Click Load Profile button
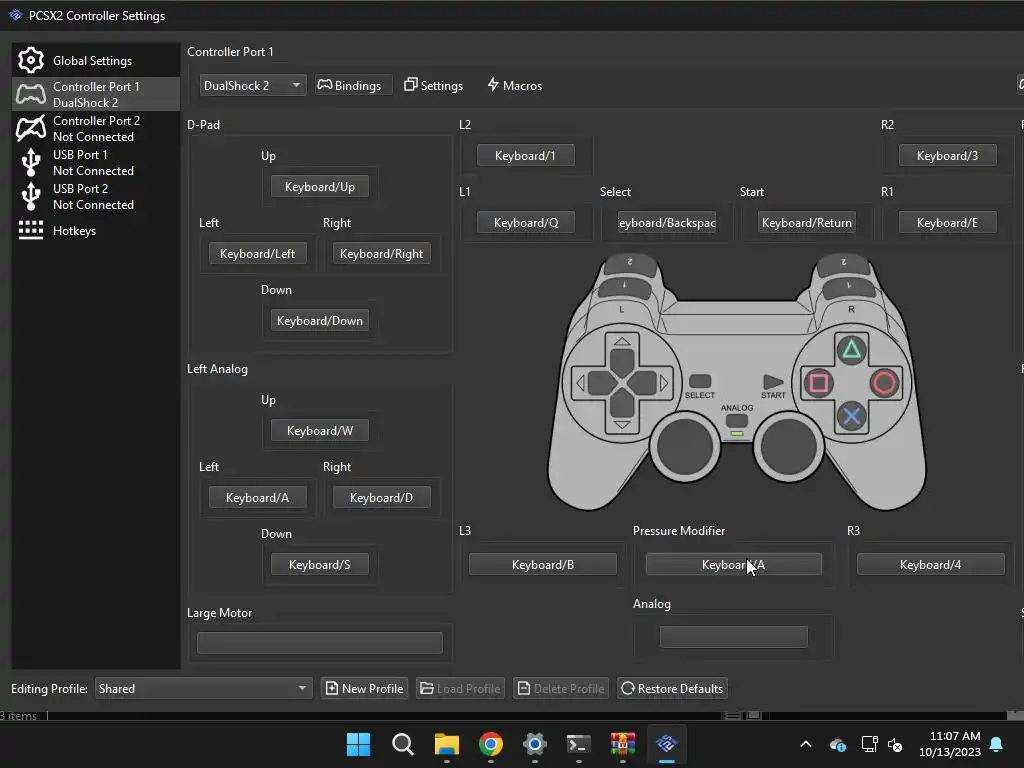The image size is (1024, 768). point(460,688)
